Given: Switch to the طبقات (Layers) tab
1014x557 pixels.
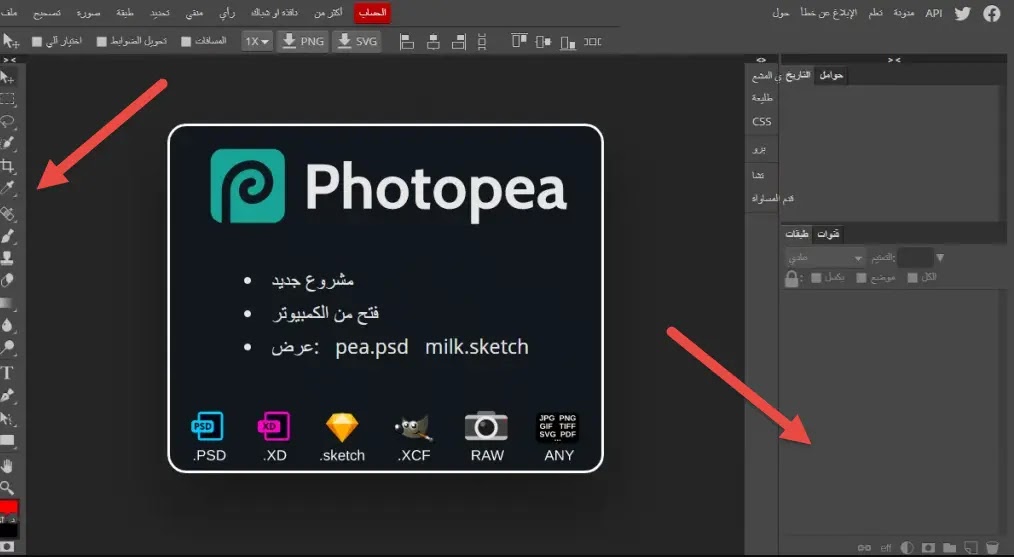Looking at the screenshot, I should pos(797,234).
